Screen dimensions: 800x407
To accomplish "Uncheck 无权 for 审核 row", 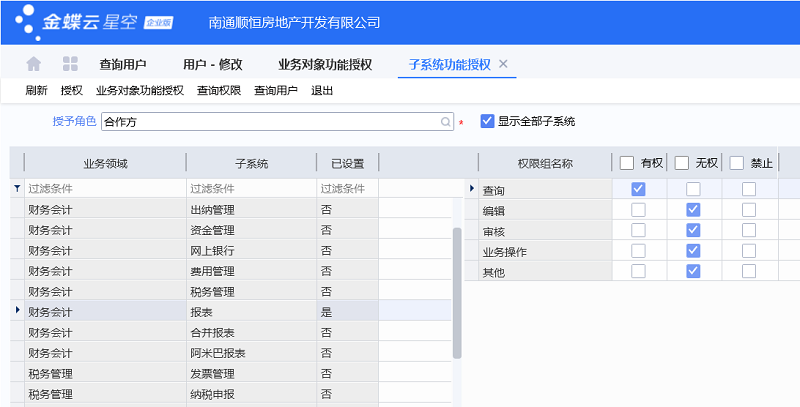I will coord(693,230).
